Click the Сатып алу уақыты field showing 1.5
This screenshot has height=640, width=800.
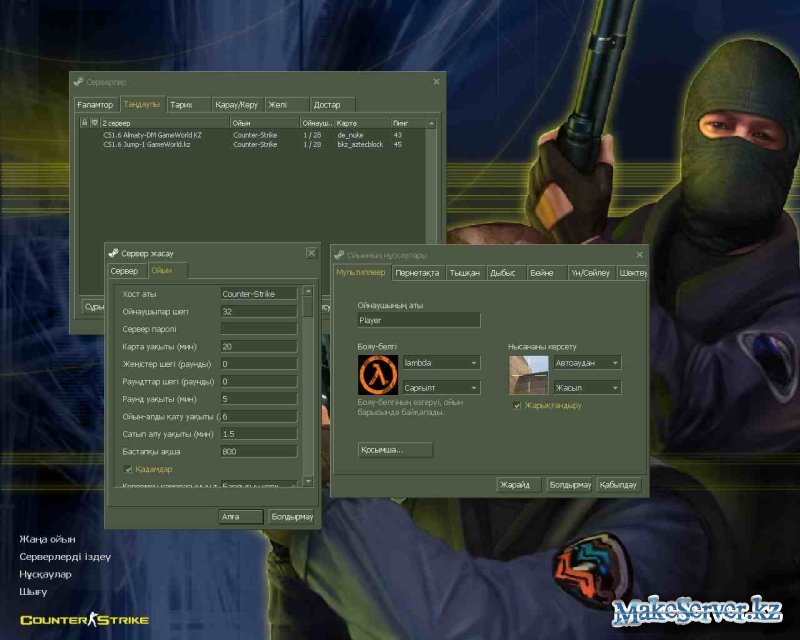point(259,434)
